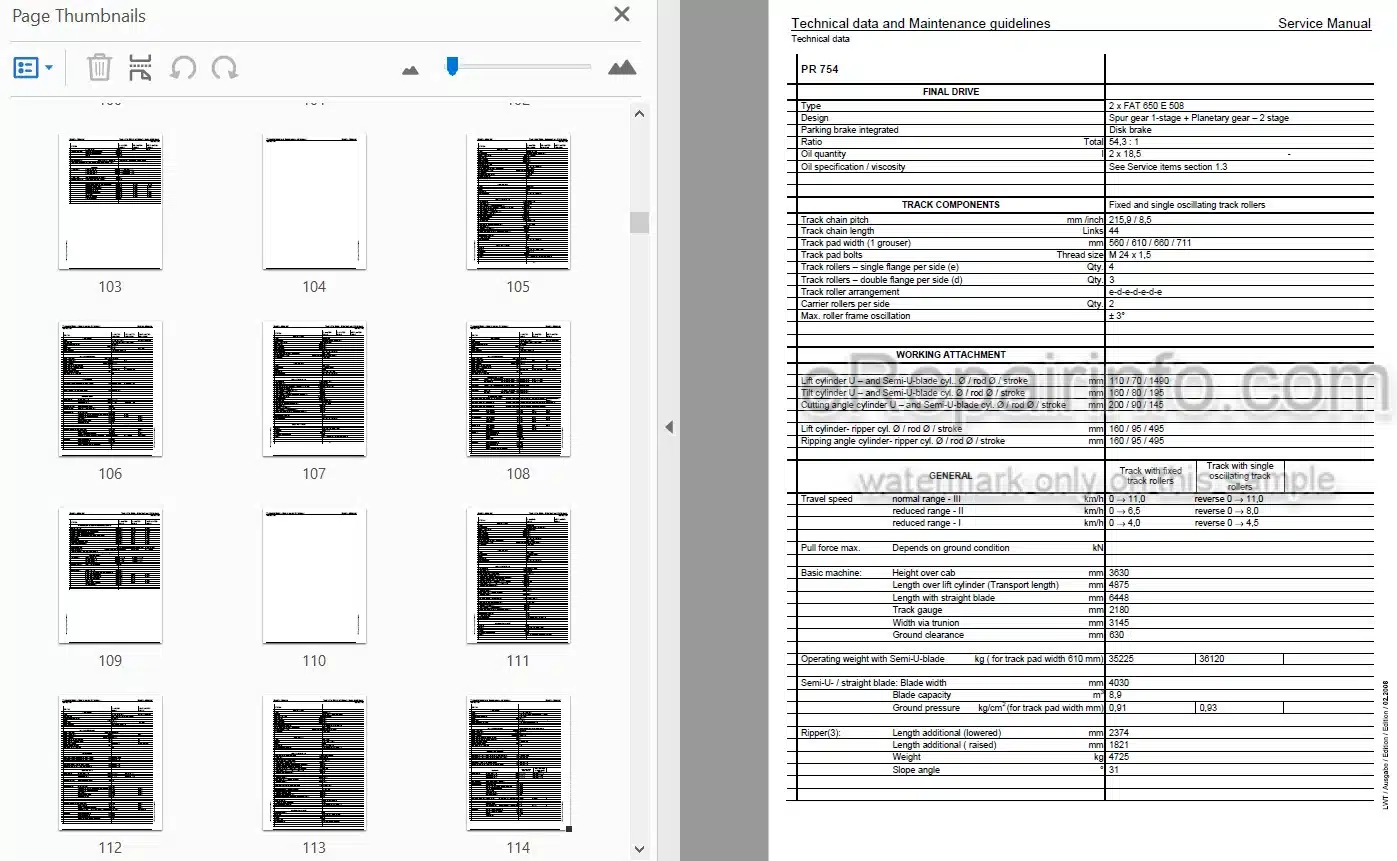1397x861 pixels.
Task: Select blank page thumbnail 110
Action: tap(314, 576)
